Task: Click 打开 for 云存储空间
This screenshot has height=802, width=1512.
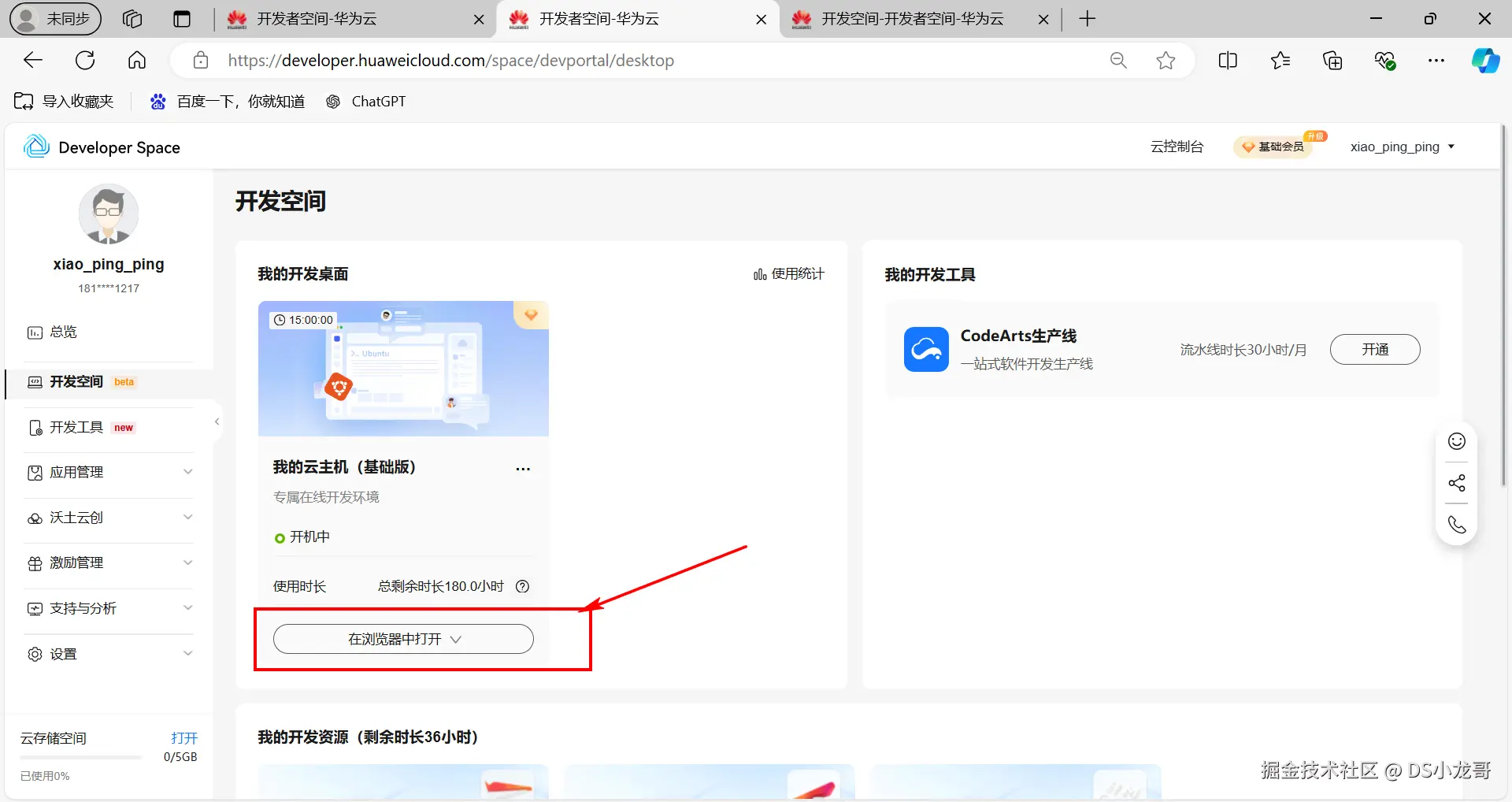Action: coord(184,737)
